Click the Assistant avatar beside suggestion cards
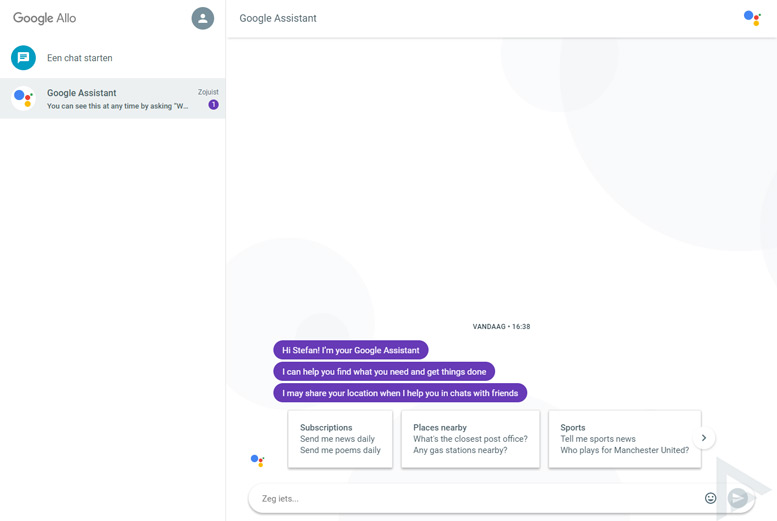 pos(257,461)
